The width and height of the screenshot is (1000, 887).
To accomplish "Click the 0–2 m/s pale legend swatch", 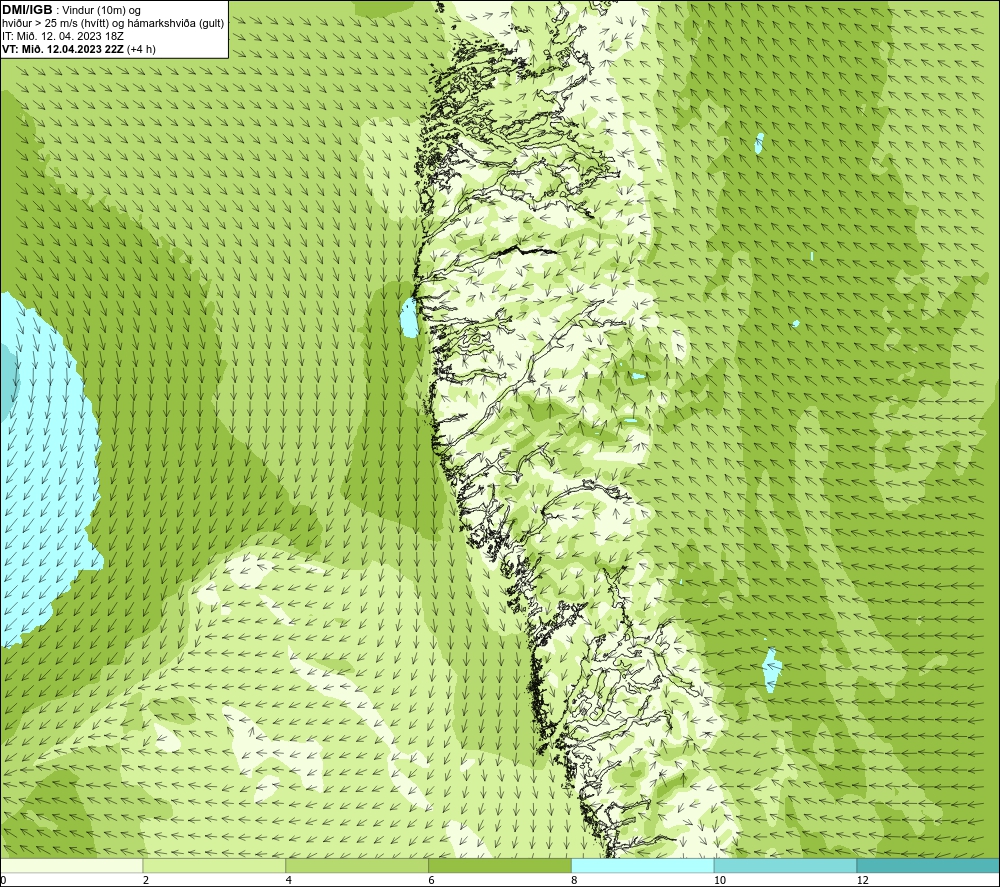I will pos(71,865).
